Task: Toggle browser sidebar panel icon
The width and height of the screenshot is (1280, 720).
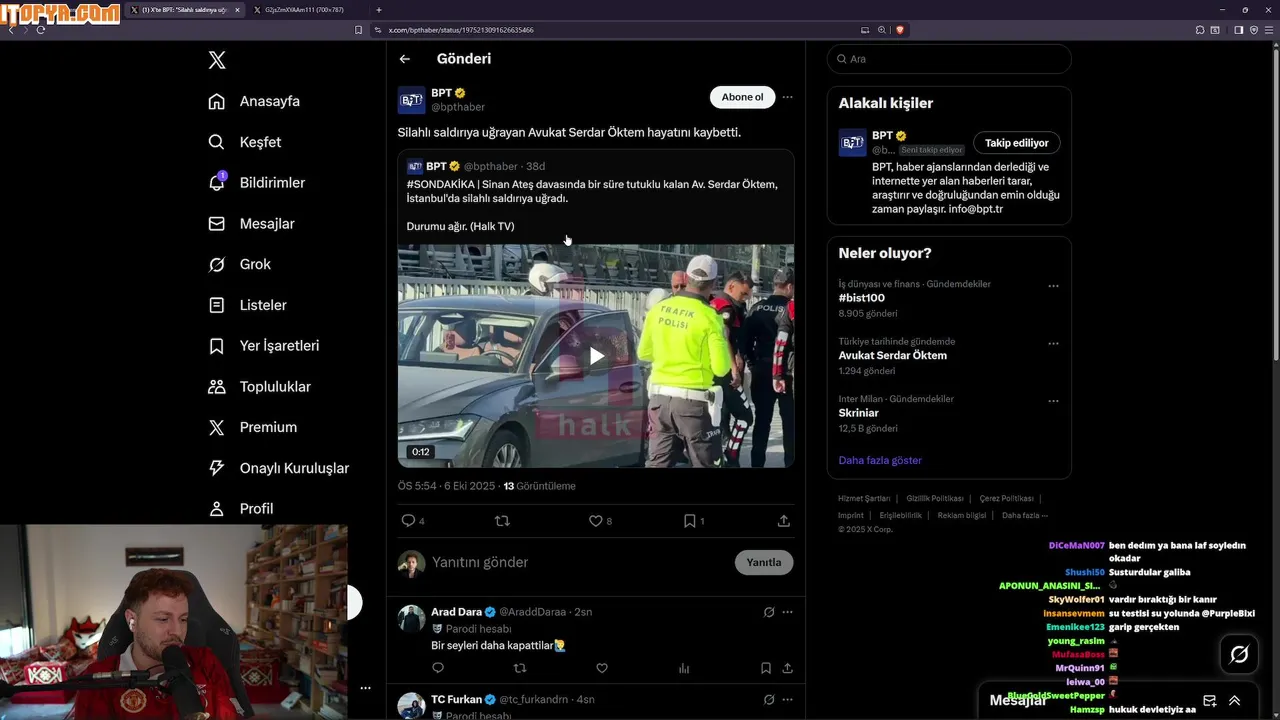Action: (x=1238, y=30)
